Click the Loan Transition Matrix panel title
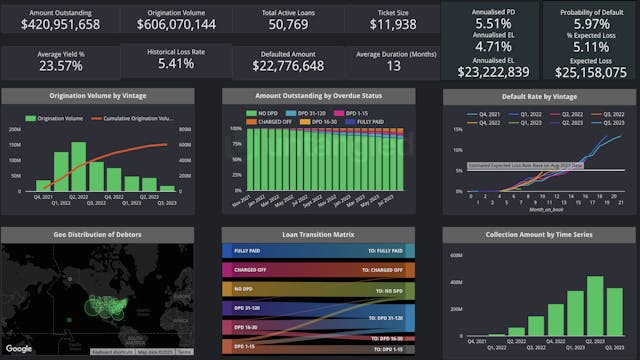The width and height of the screenshot is (640, 360). (x=318, y=235)
